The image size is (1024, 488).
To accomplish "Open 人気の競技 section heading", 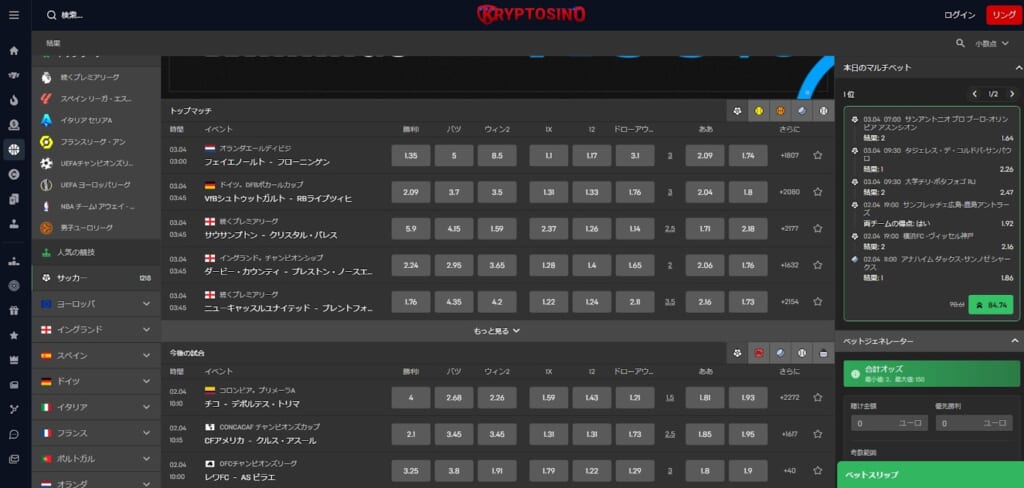I will tap(96, 252).
